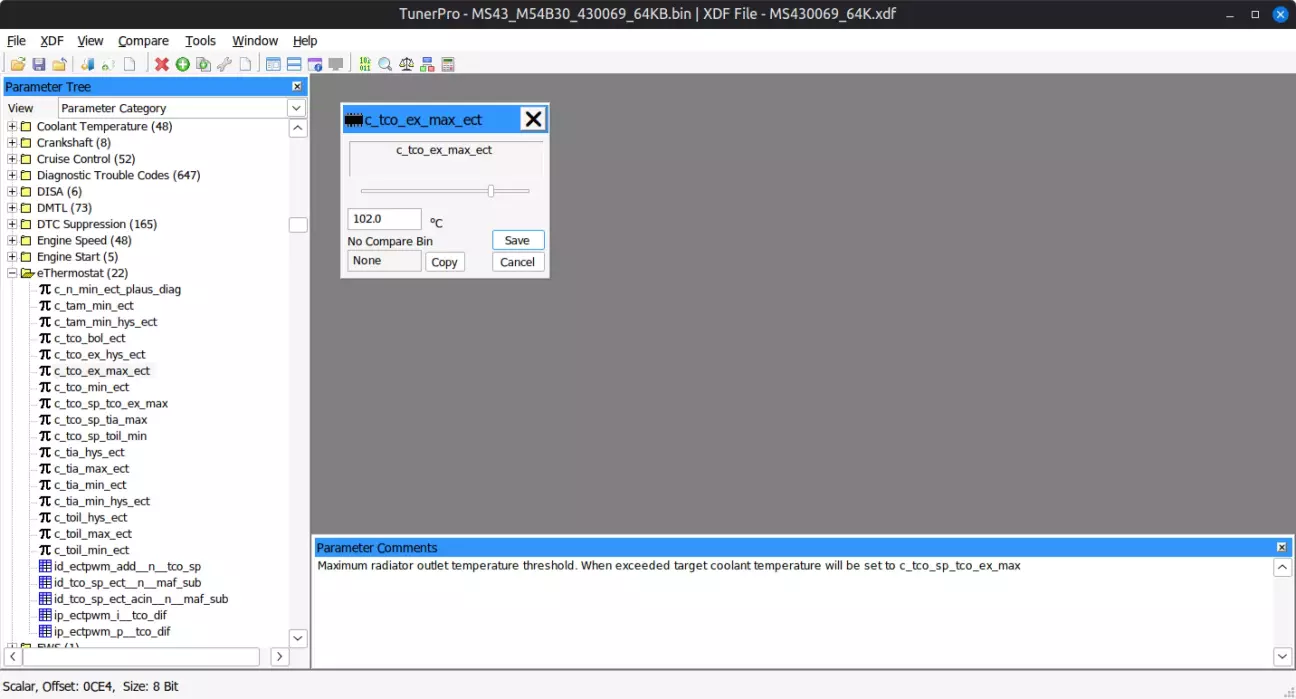Click the calculator icon in toolbar

(448, 65)
